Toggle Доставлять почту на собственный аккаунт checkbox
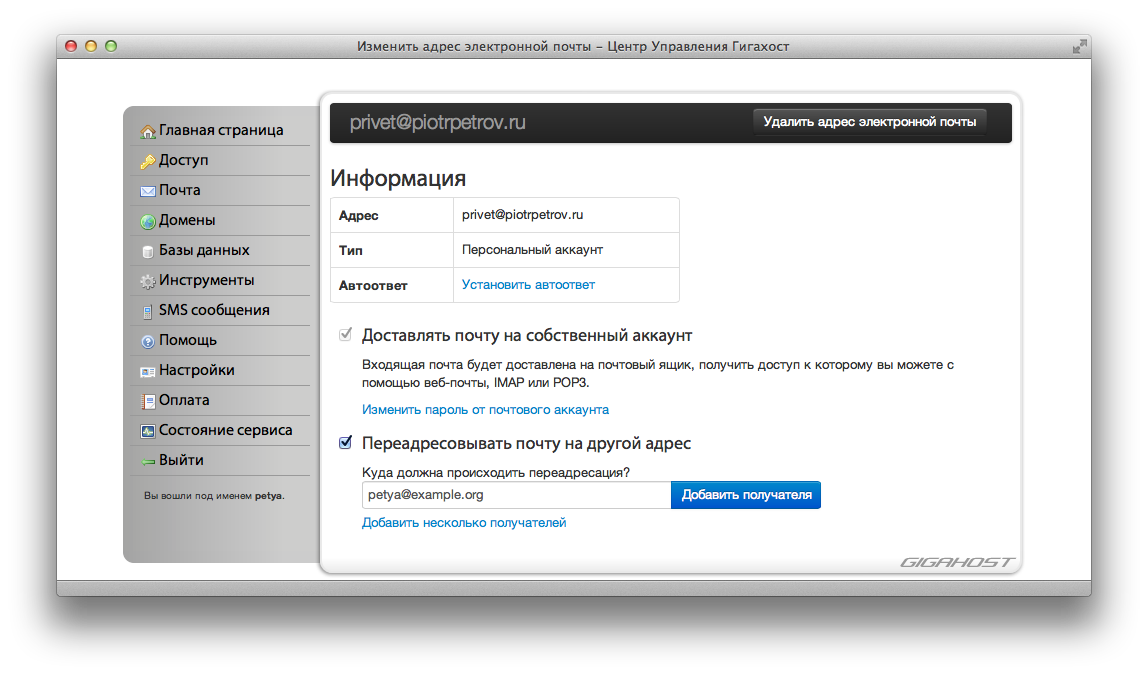Image resolution: width=1148 pixels, height=675 pixels. (345, 335)
